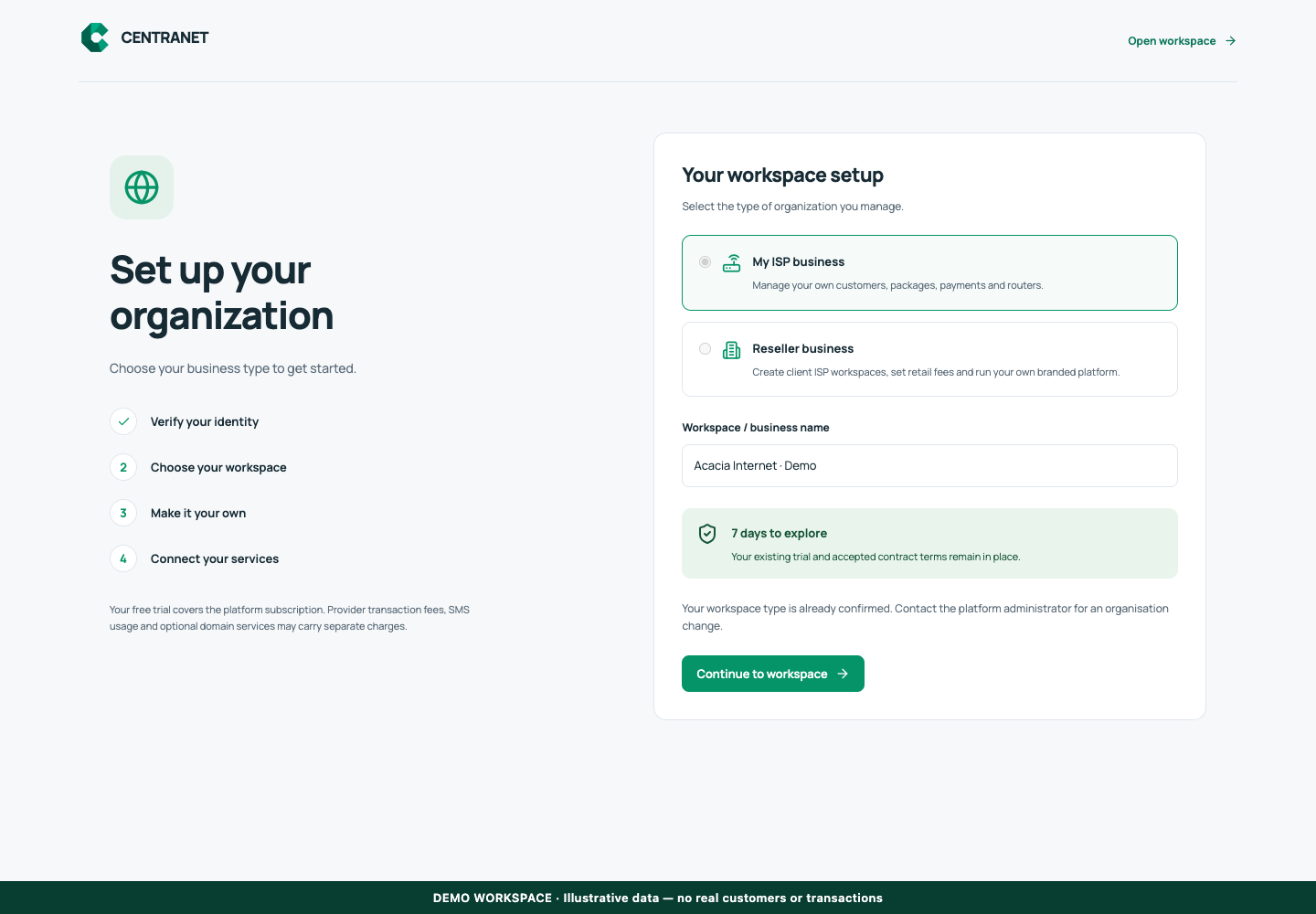The width and height of the screenshot is (1316, 914).
Task: Continue to workspace with the green button
Action: [x=773, y=674]
